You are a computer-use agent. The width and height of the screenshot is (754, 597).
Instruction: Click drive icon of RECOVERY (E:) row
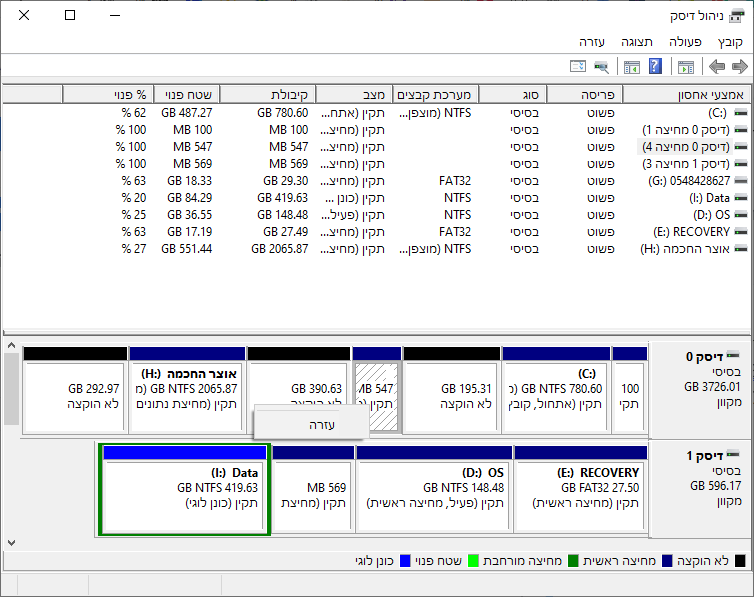coord(741,232)
